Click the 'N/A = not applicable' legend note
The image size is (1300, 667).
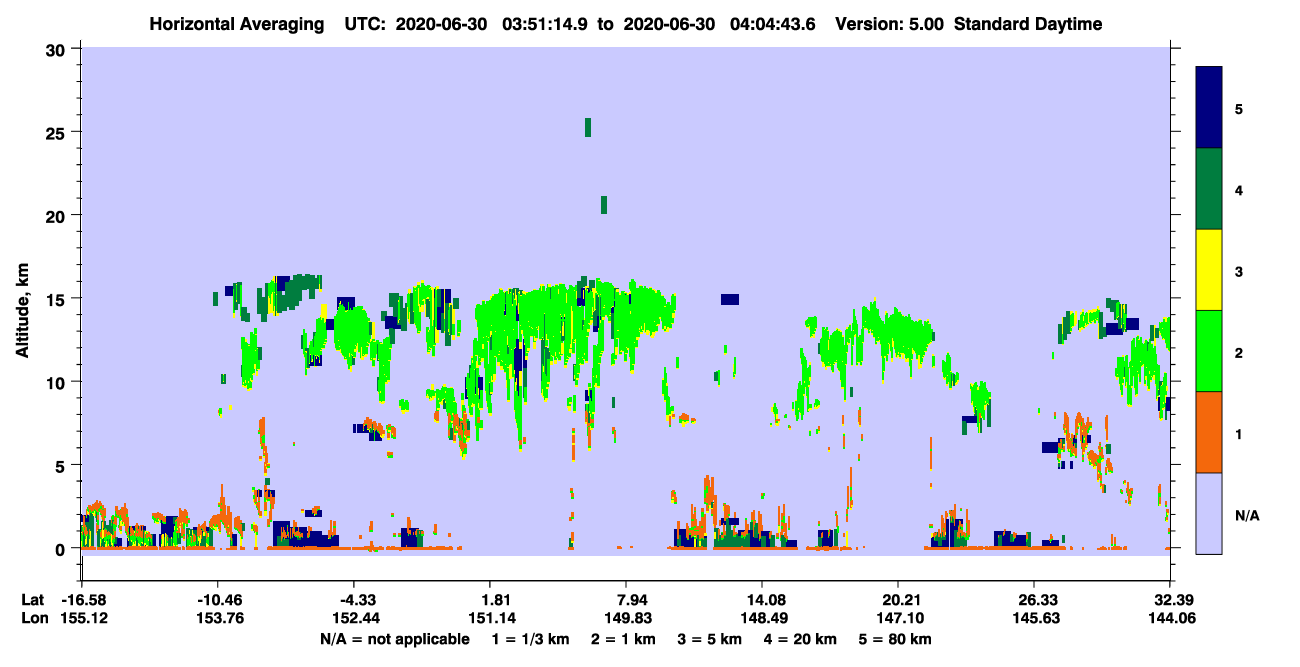coord(394,639)
